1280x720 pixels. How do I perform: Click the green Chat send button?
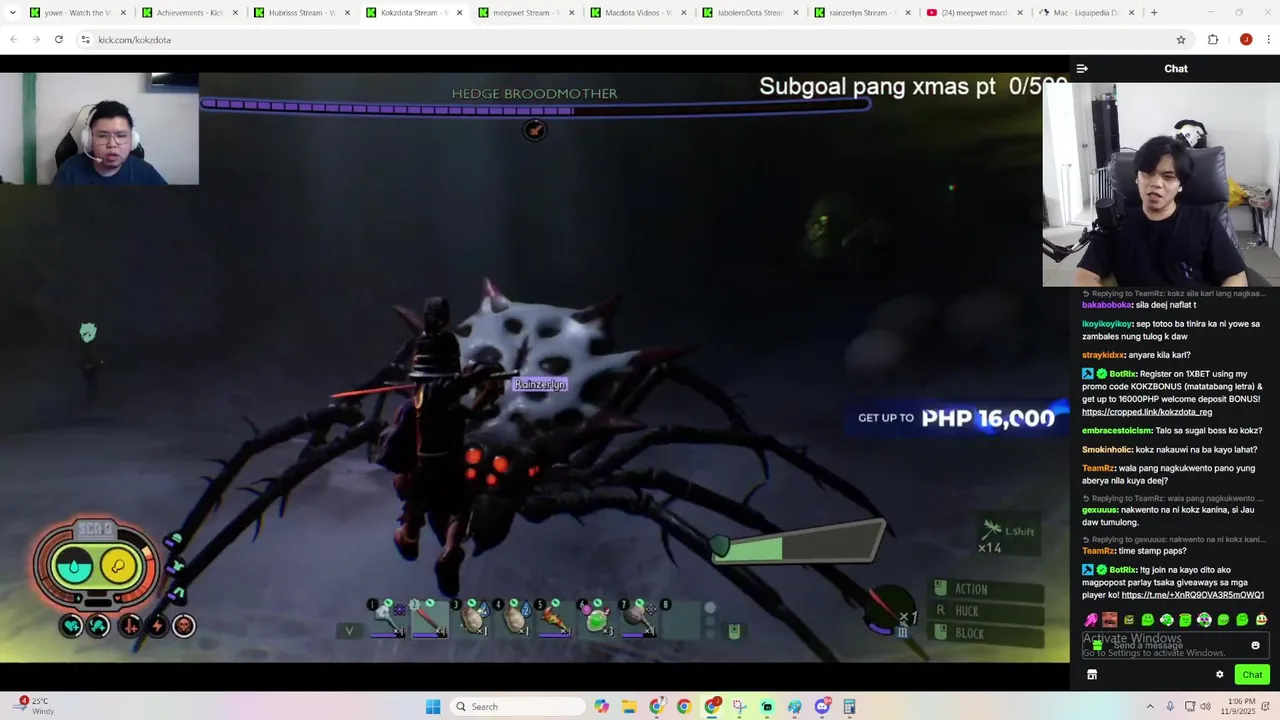coord(1252,675)
